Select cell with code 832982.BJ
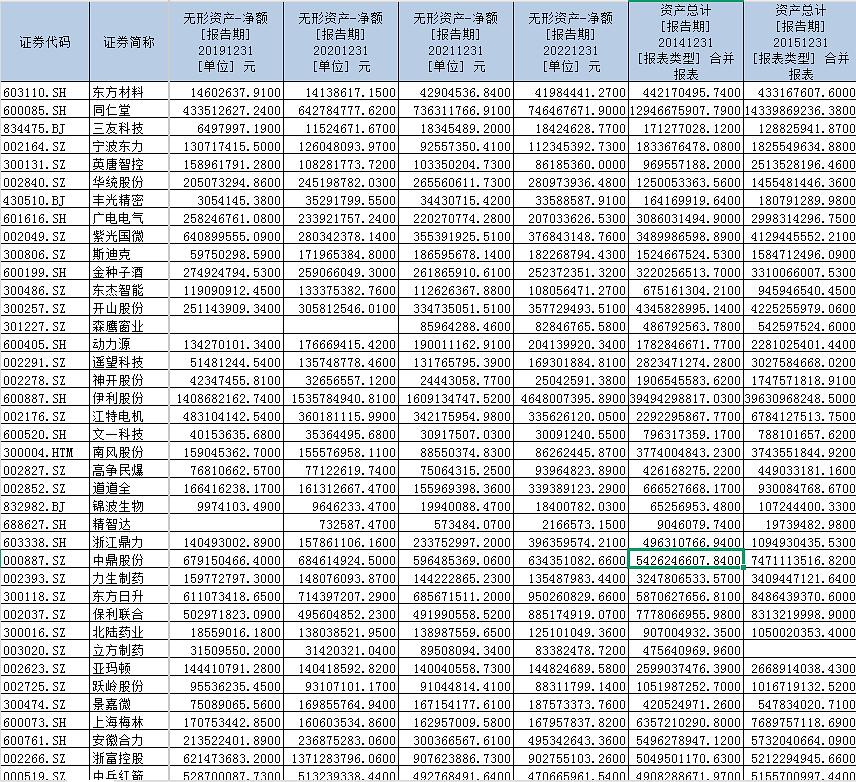 tap(45, 506)
